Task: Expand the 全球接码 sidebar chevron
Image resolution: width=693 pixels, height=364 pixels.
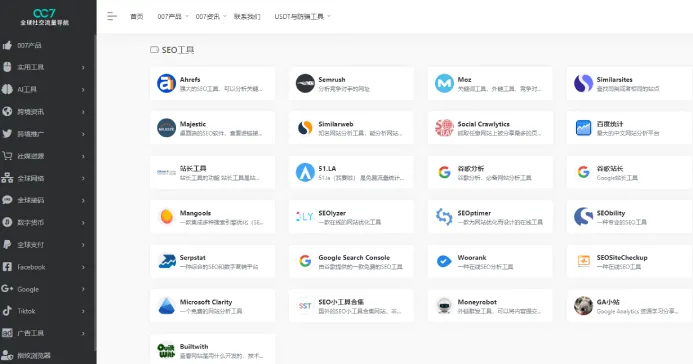Action: pos(83,200)
